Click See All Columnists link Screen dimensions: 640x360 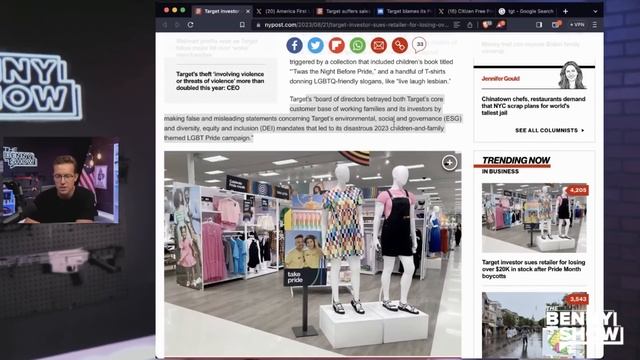tap(549, 130)
